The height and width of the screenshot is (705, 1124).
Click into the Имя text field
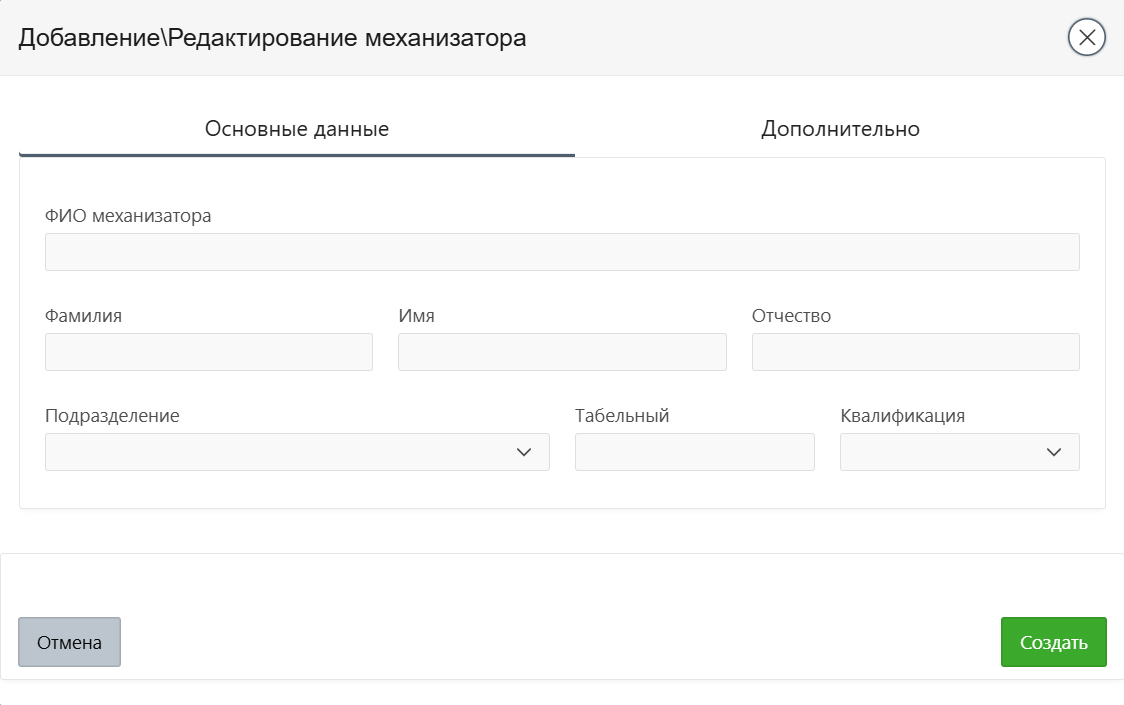click(x=562, y=352)
